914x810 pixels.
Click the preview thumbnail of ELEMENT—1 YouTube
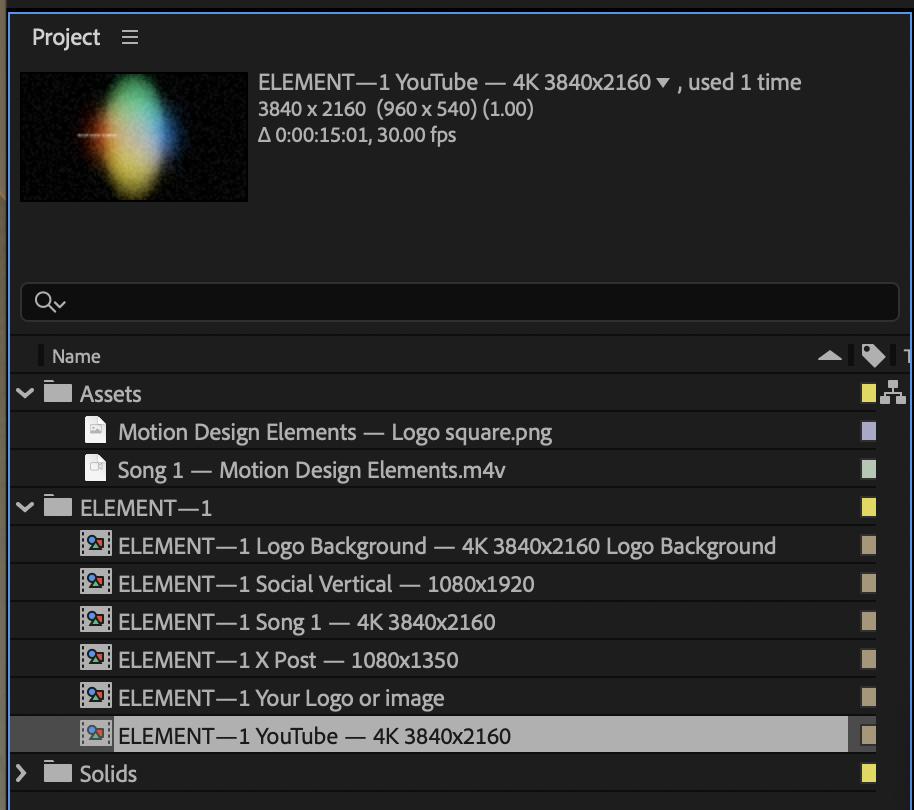tap(133, 136)
